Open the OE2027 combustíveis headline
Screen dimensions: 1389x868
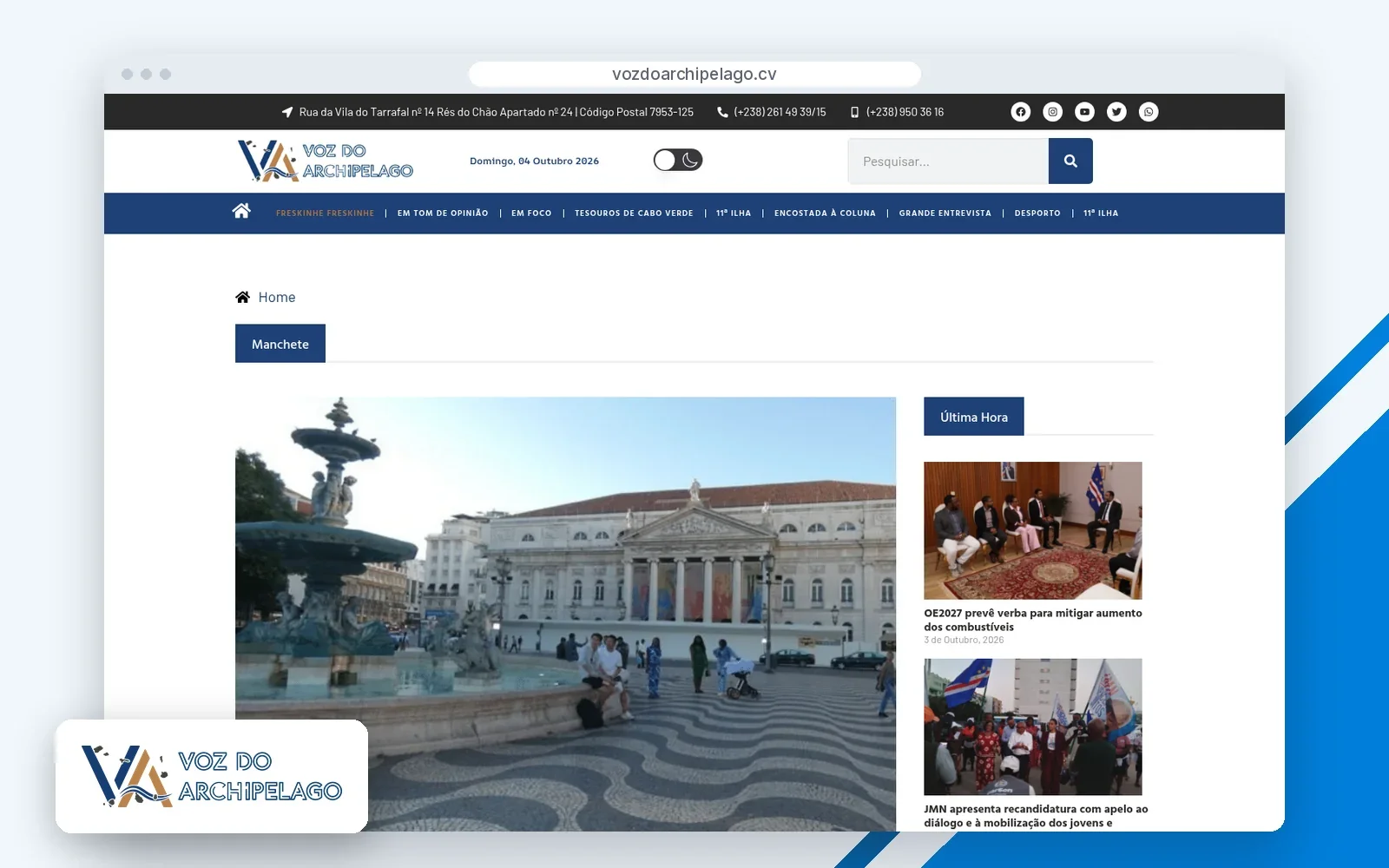tap(1033, 620)
